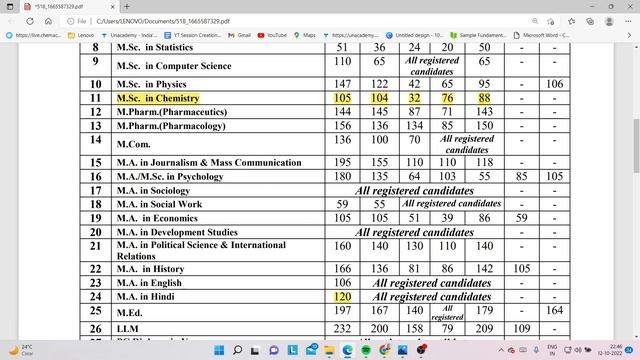Screen dimensions: 640x360
Task: Select the 518_1665587329.pdf tab
Action: click(68, 7)
